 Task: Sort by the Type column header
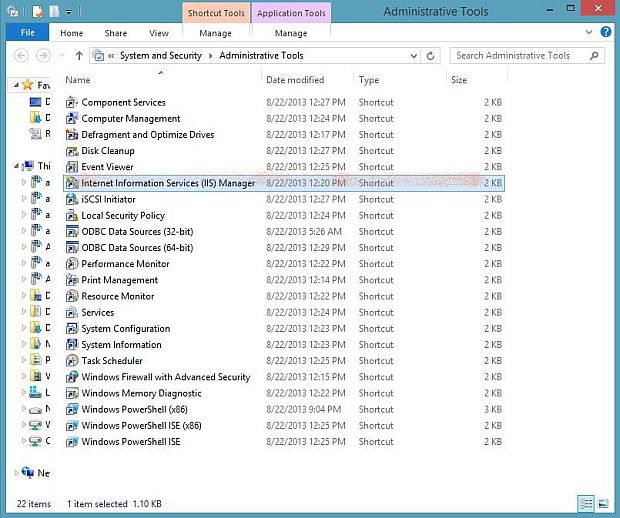(399, 80)
